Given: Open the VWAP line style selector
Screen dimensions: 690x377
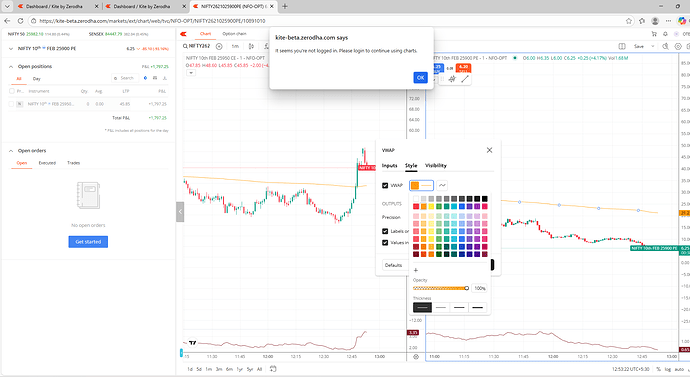Looking at the screenshot, I should click(x=442, y=185).
